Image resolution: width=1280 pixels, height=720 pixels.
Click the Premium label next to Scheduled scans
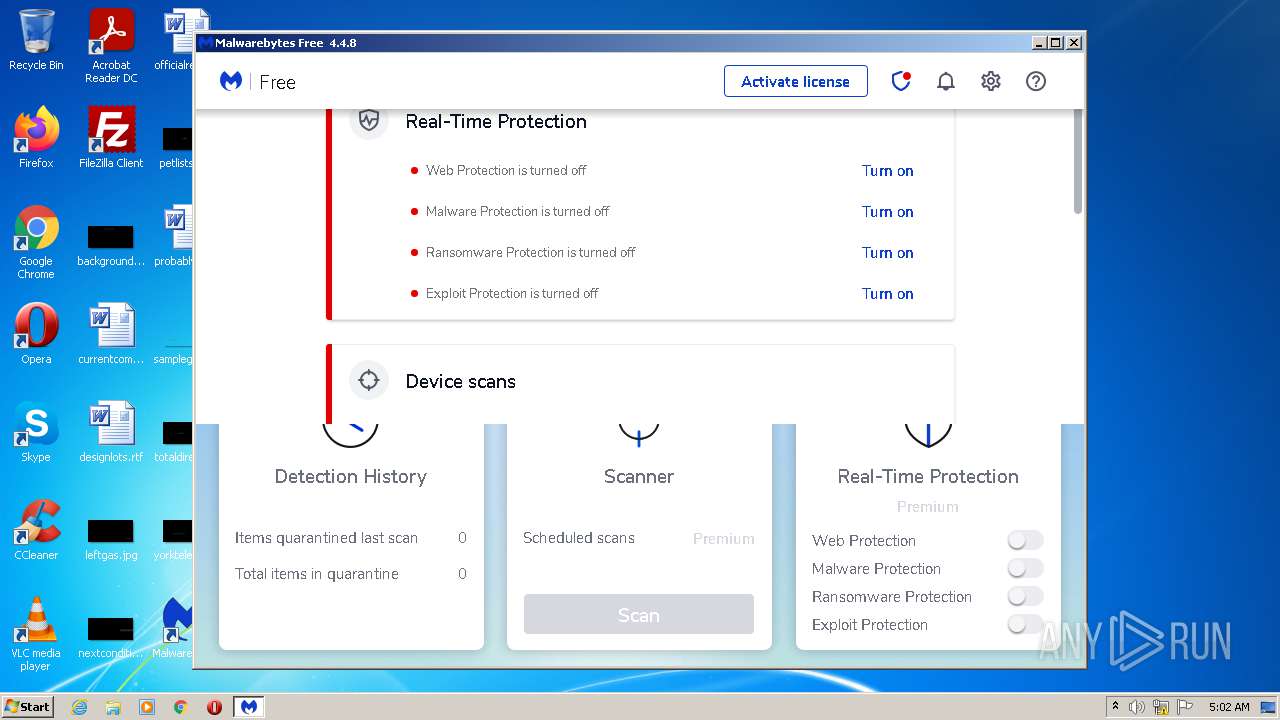click(x=723, y=538)
